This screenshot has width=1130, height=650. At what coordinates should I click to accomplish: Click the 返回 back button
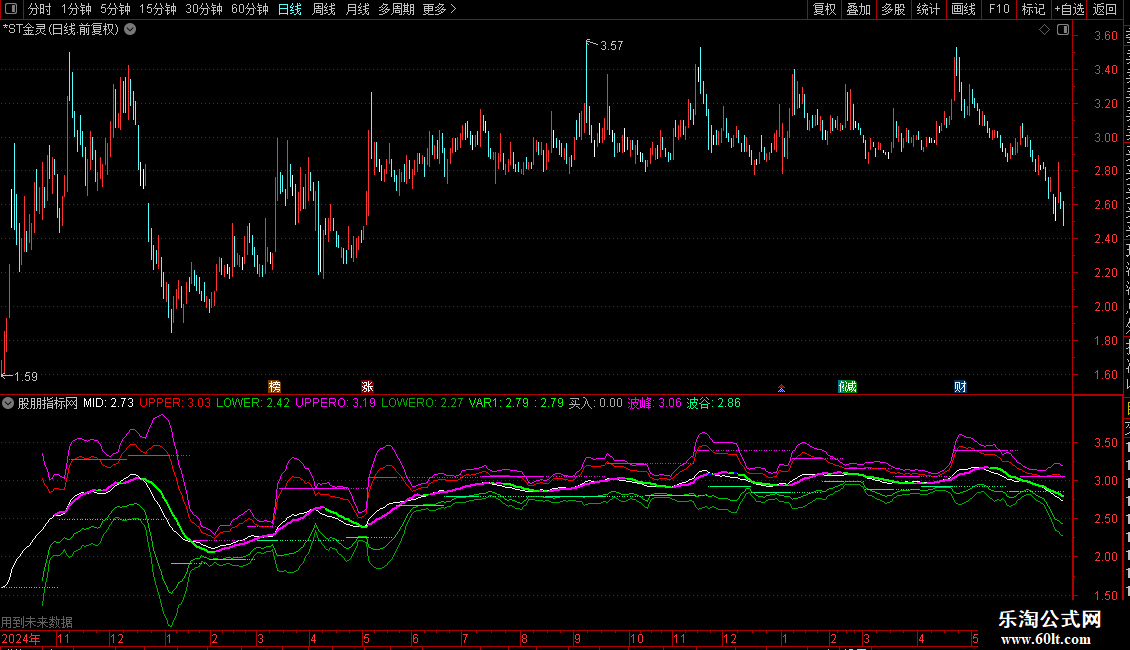(x=1105, y=9)
